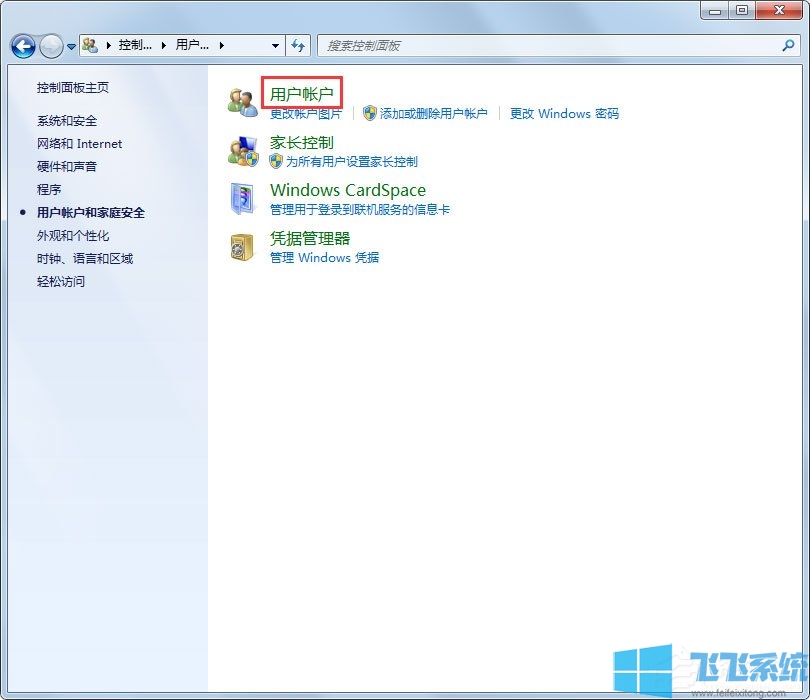Open 更改帐户图片
Image resolution: width=810 pixels, height=700 pixels.
(x=305, y=114)
